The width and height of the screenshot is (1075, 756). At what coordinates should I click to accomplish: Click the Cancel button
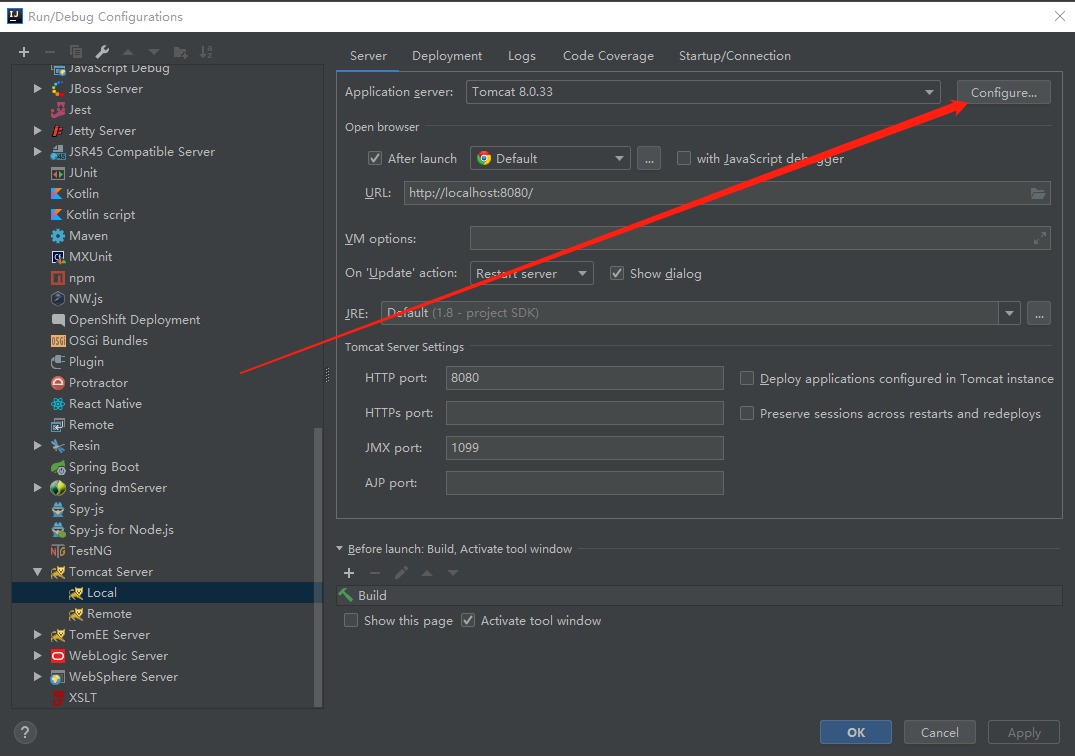tap(939, 733)
